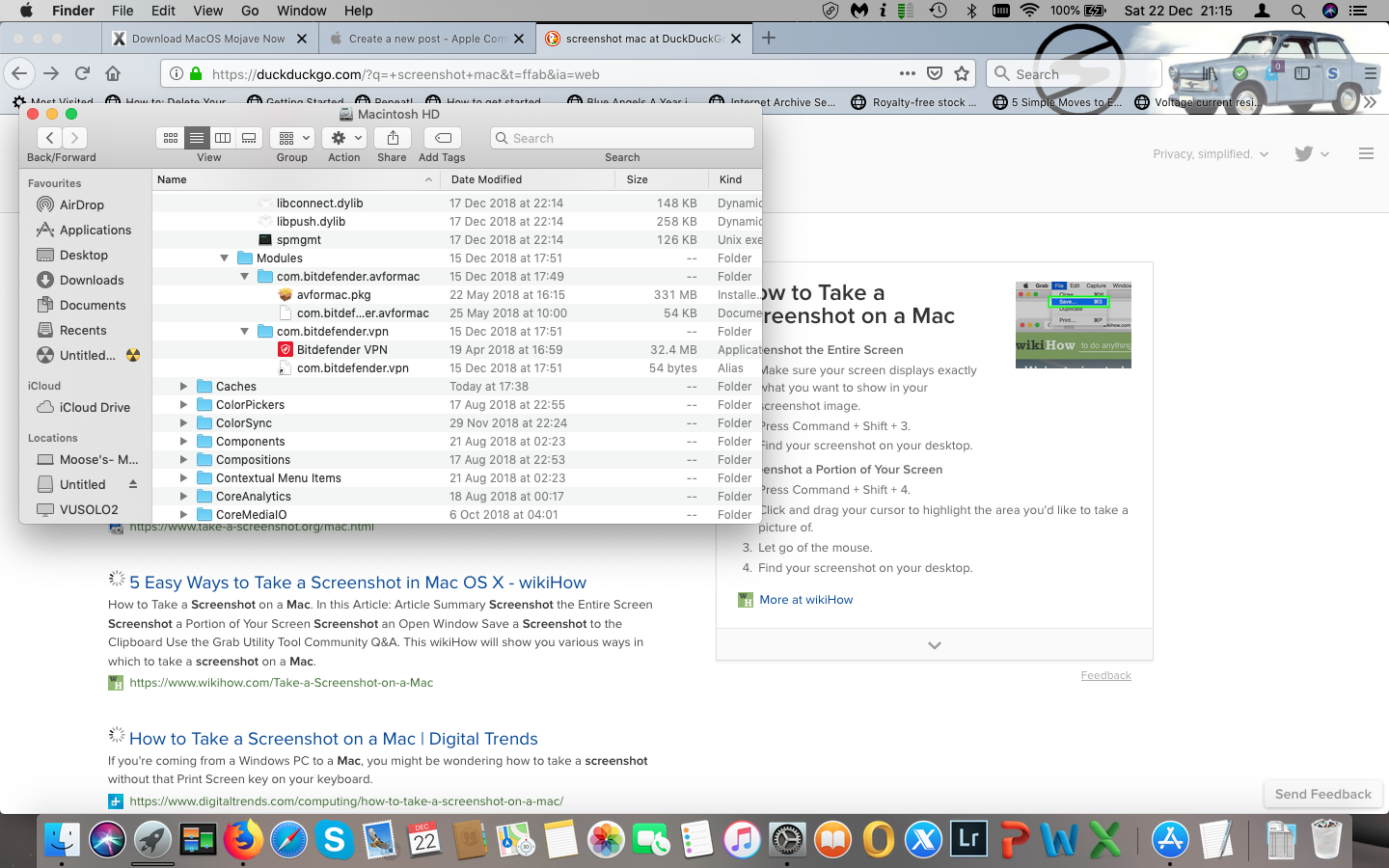Screen dimensions: 1389x868
Task: Sort Finder list by Size column
Action: click(x=661, y=179)
